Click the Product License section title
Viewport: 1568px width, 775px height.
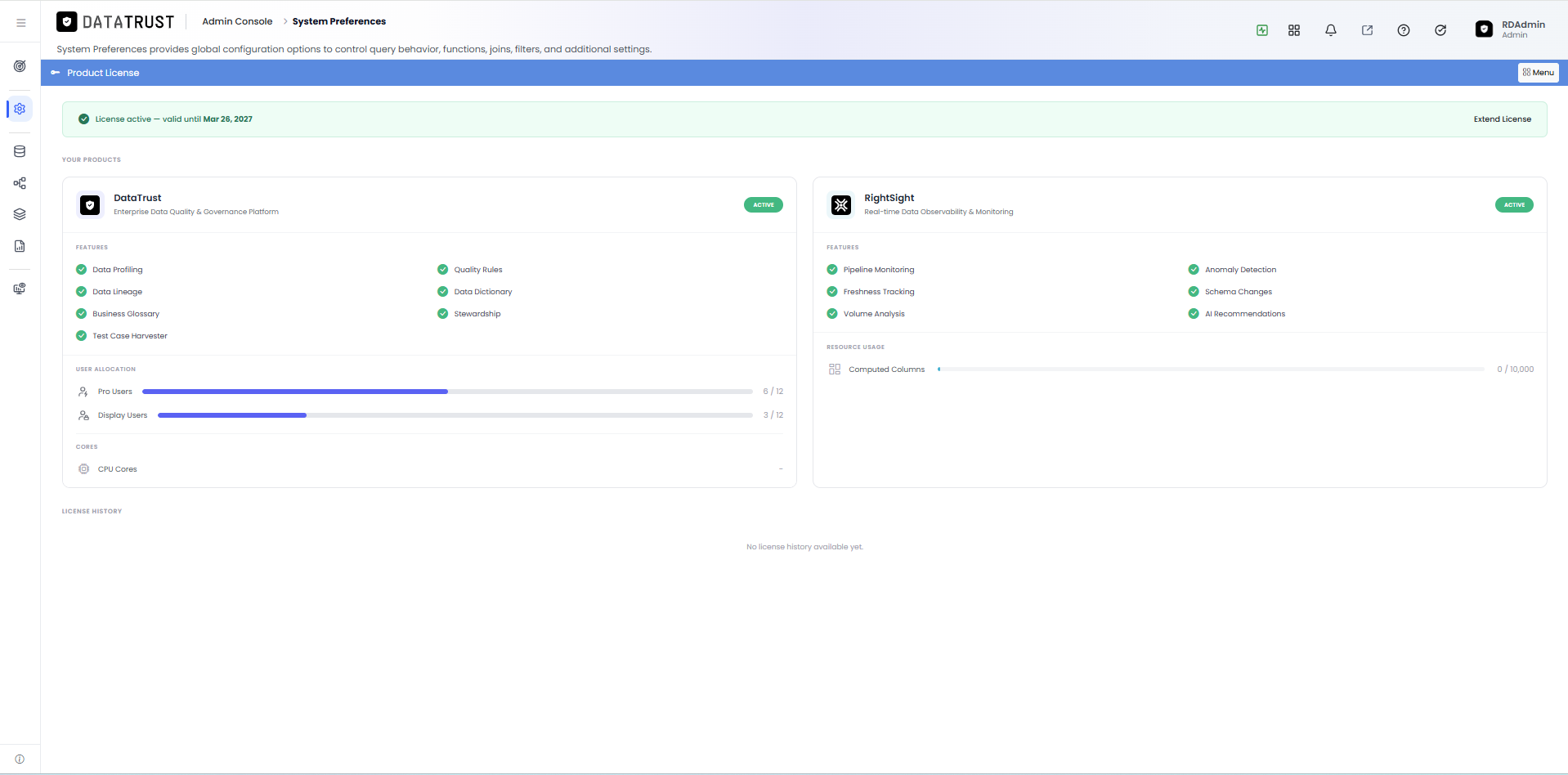tap(103, 73)
